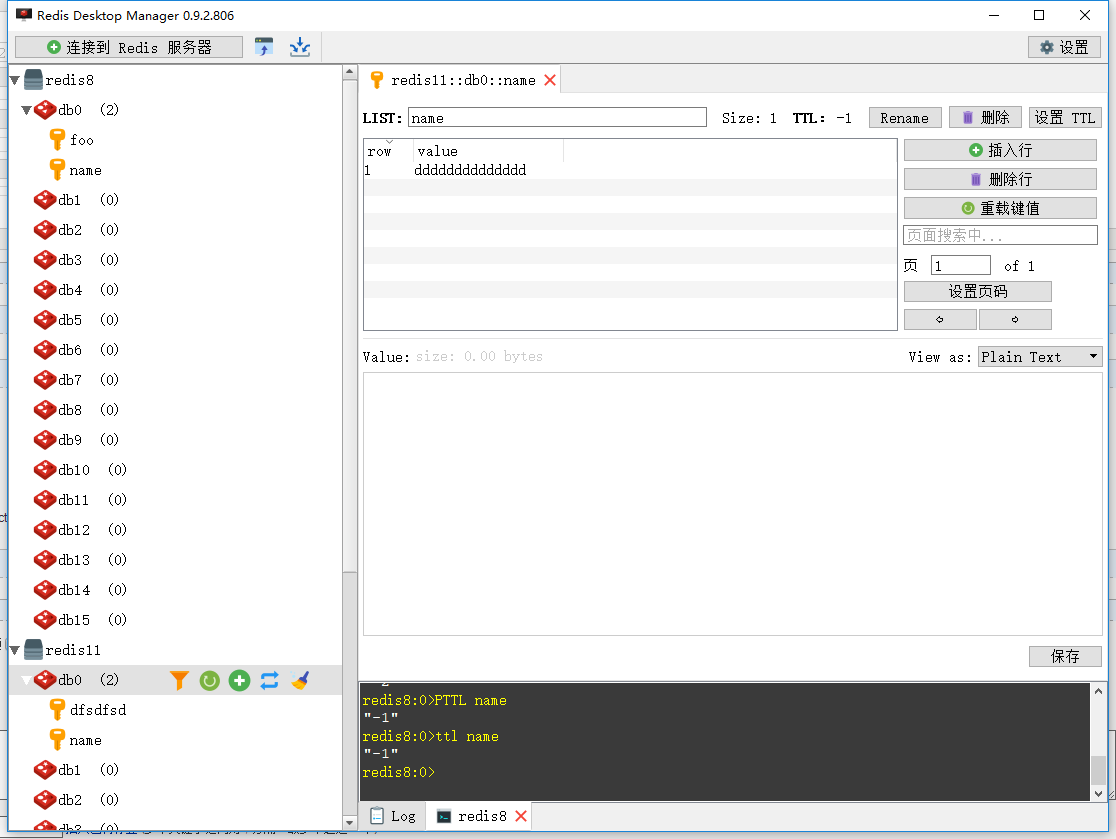The image size is (1116, 839).
Task: Open the Settings gear button
Action: (x=1064, y=48)
